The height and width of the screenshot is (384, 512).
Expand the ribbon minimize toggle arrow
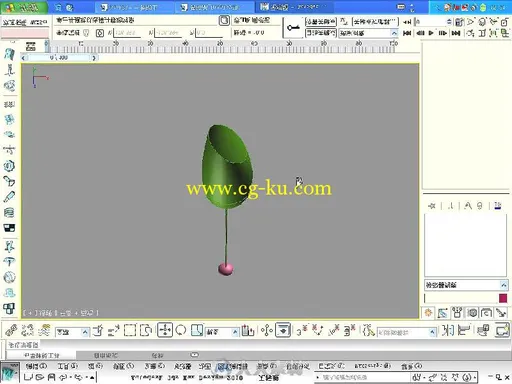click(194, 354)
